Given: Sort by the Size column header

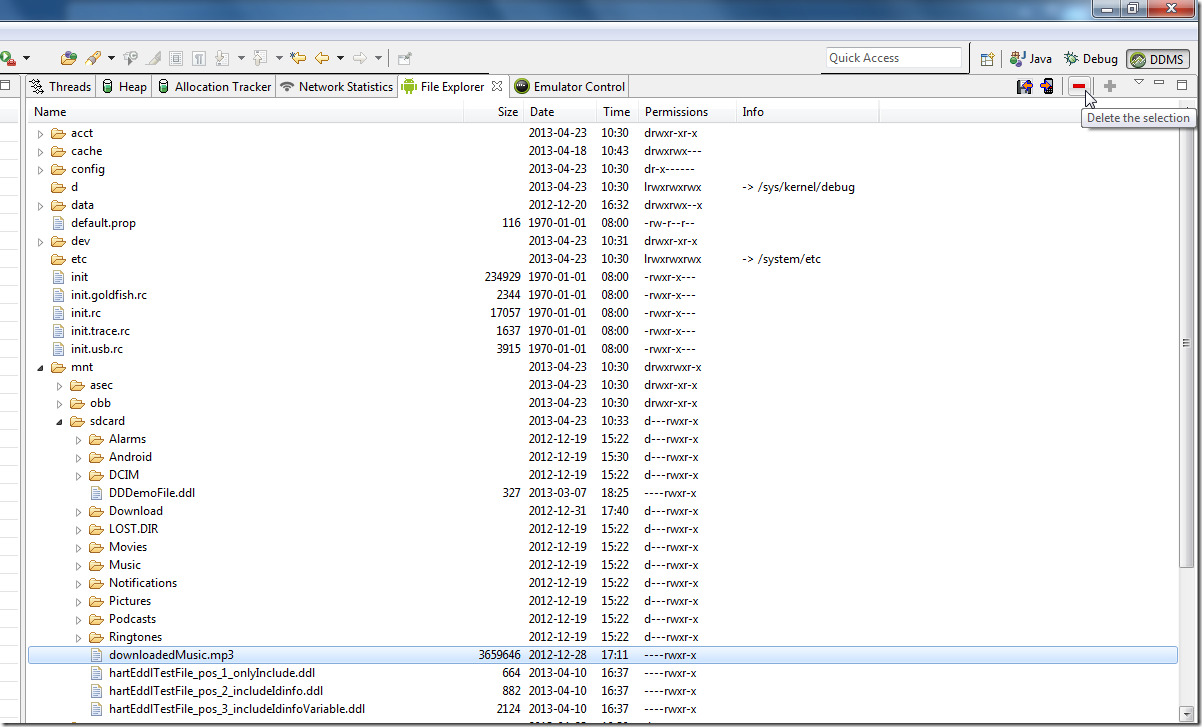Looking at the screenshot, I should click(495, 112).
